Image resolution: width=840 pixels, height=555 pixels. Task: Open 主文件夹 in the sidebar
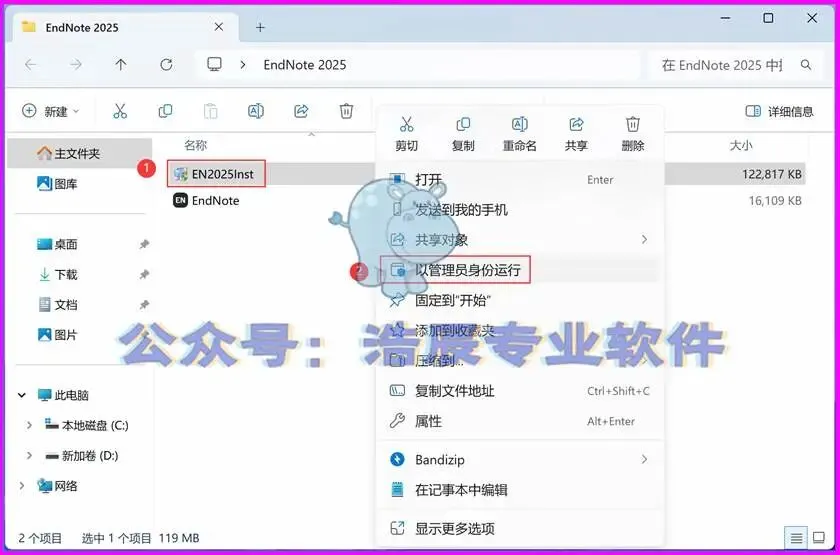tap(80, 154)
